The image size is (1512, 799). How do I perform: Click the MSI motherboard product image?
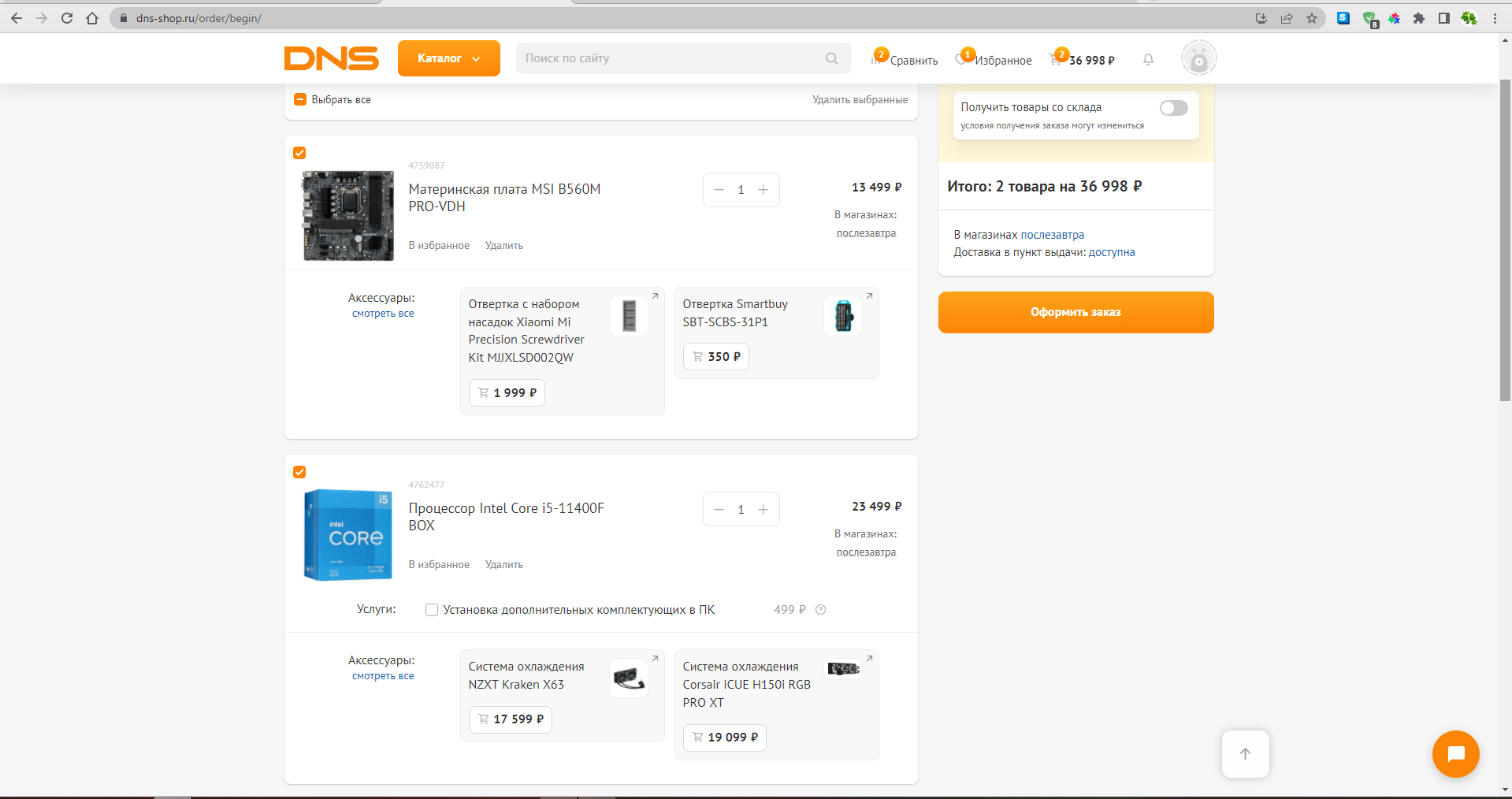coord(348,216)
